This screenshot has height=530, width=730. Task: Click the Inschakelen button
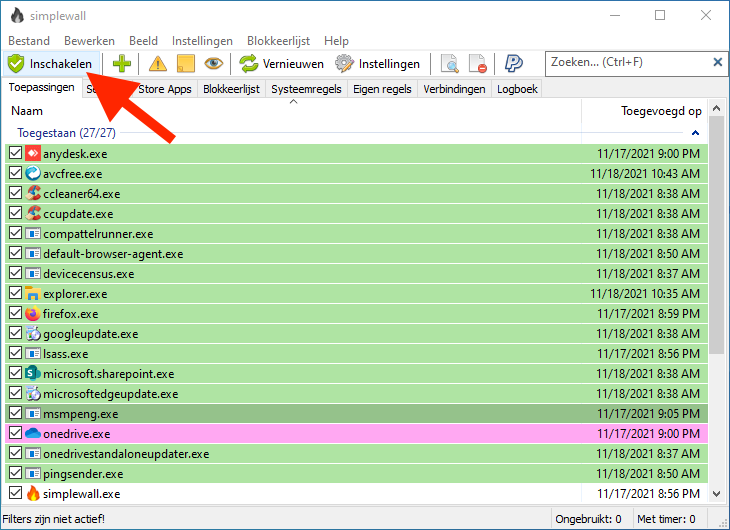click(x=51, y=64)
